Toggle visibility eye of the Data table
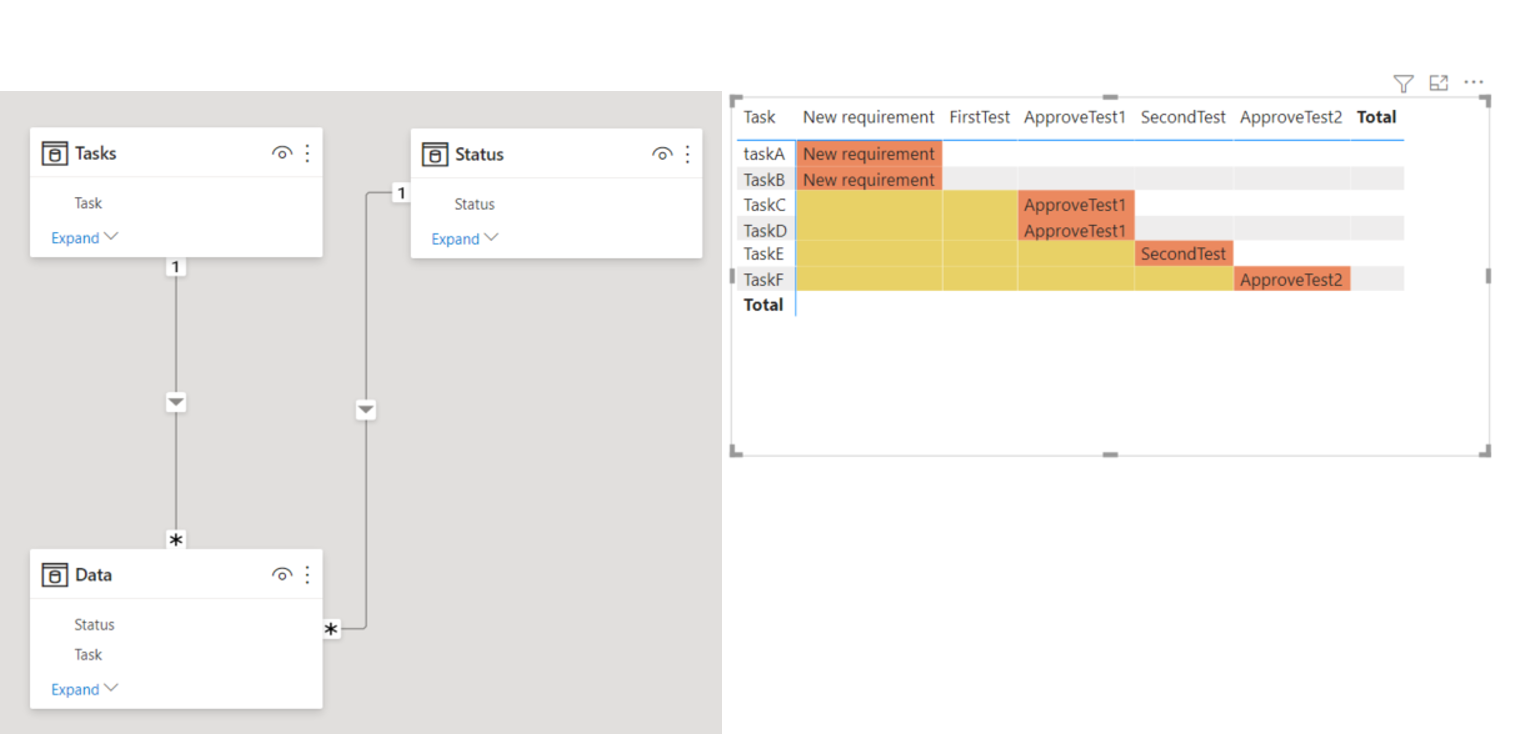Screen dimensions: 1520x734 click(x=282, y=575)
